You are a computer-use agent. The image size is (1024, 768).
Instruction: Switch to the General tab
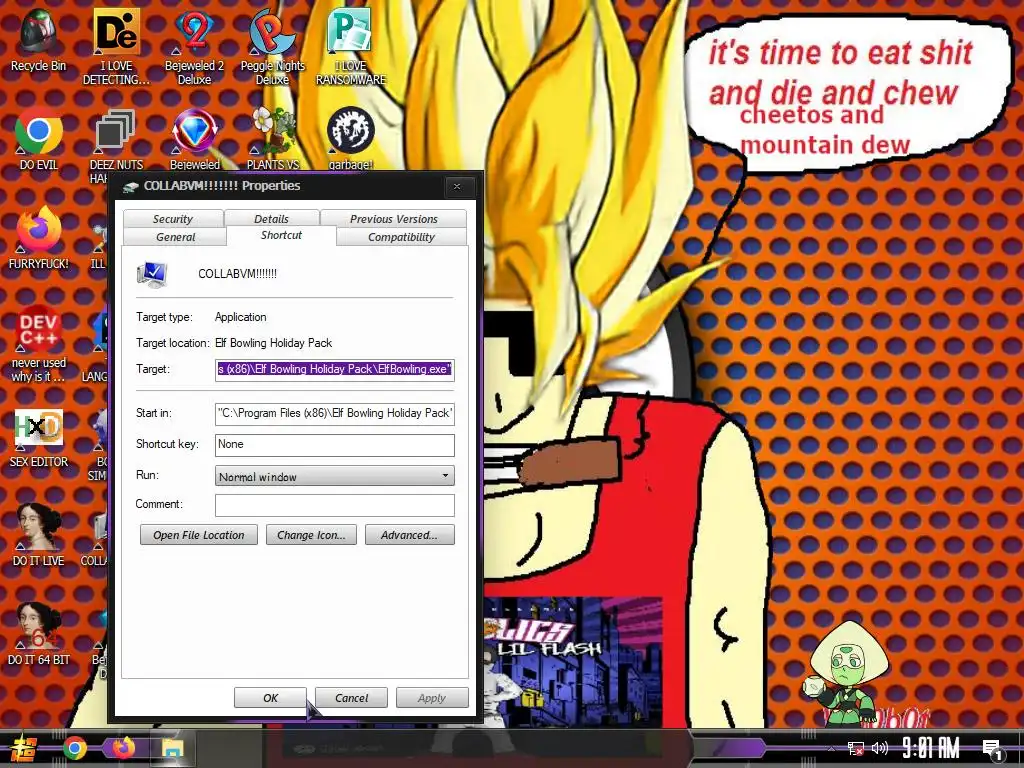click(x=175, y=237)
